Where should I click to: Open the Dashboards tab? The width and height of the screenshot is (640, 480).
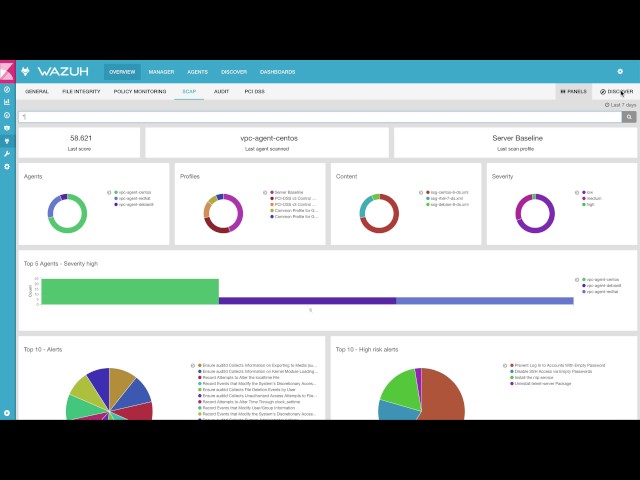click(278, 72)
